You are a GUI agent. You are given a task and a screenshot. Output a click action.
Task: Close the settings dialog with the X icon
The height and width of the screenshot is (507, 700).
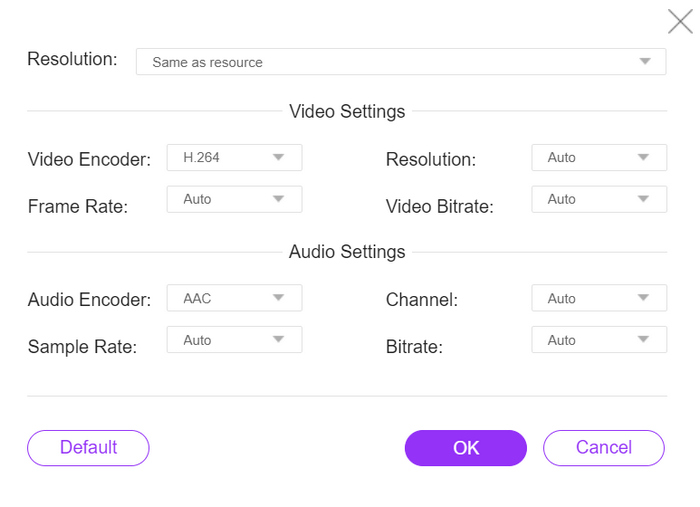680,21
